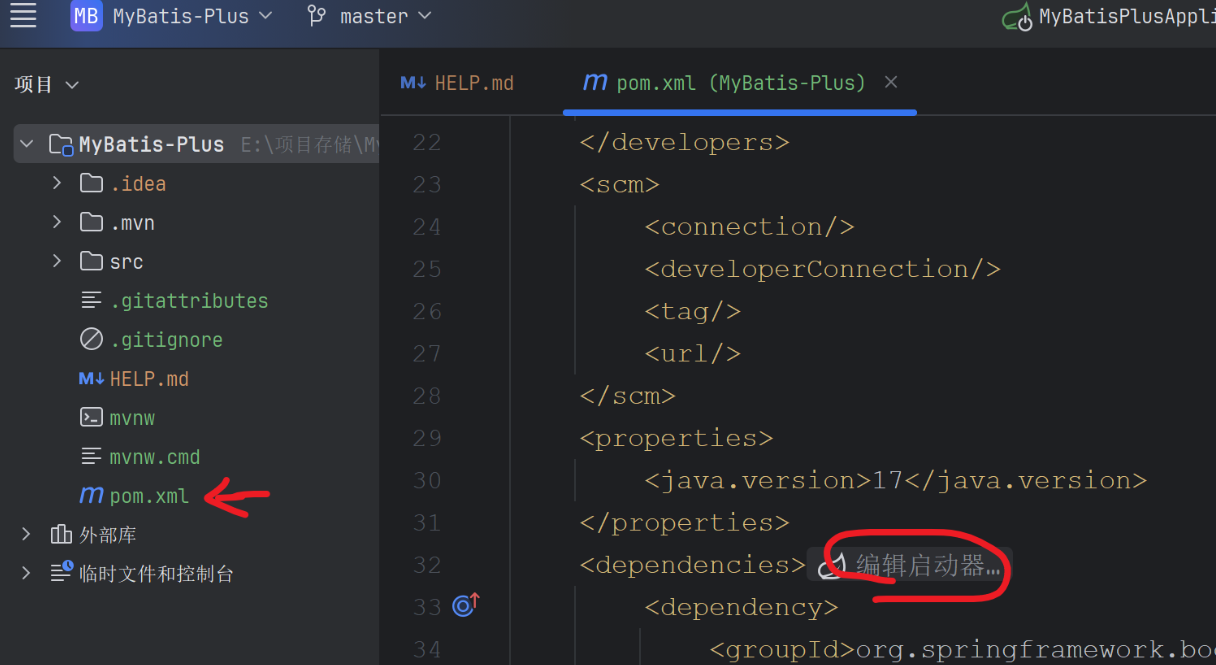Expand the src folder
The image size is (1216, 665).
(57, 261)
